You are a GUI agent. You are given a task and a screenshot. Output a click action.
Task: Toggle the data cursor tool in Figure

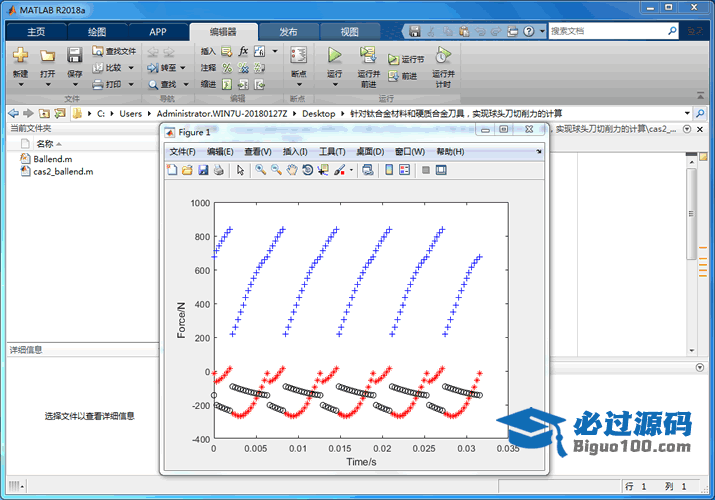point(323,170)
